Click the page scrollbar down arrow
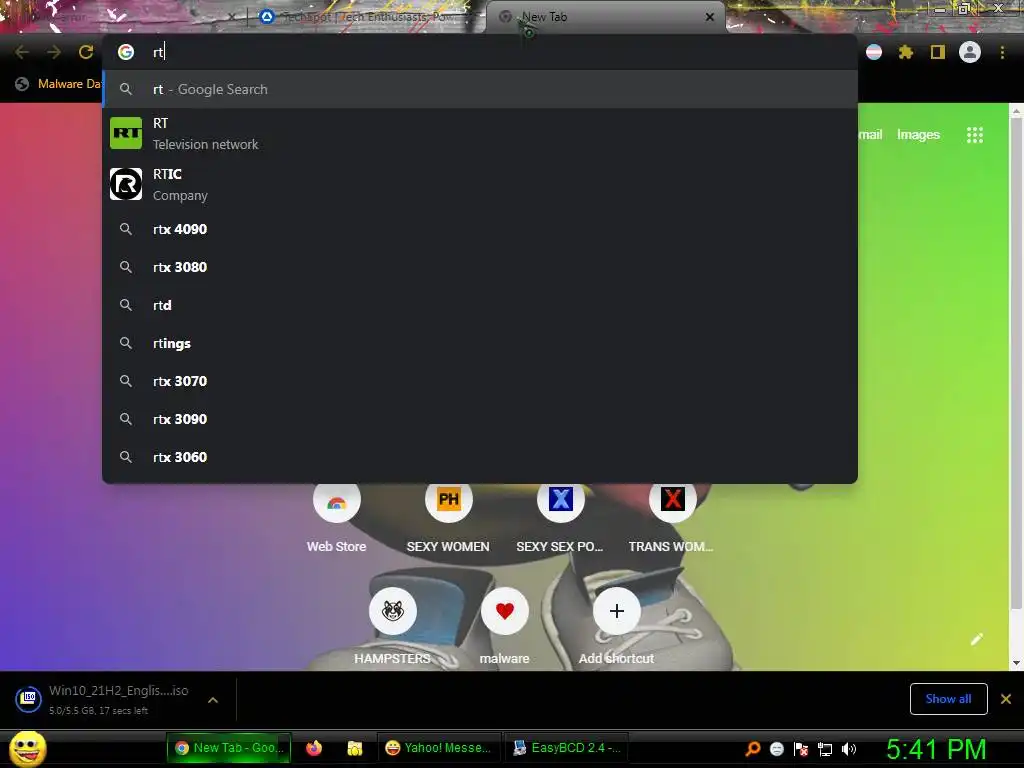 1016,663
